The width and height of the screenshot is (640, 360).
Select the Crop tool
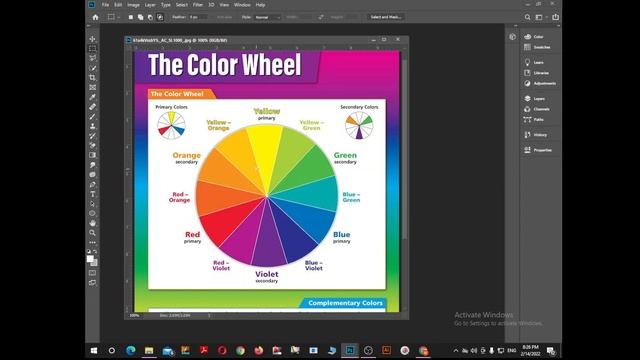tap(93, 78)
